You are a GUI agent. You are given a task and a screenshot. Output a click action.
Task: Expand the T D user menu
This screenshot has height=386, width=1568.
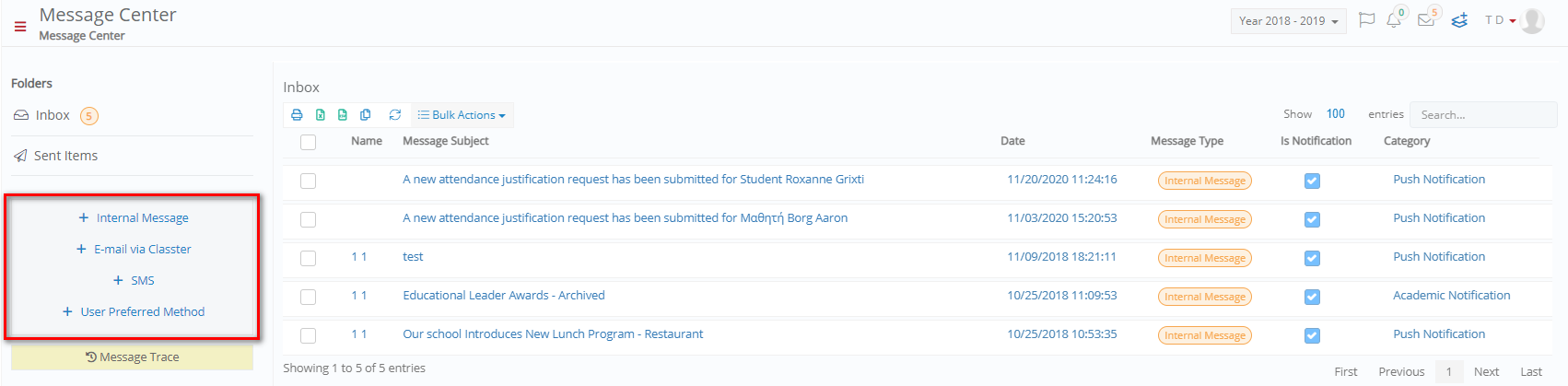[x=1500, y=20]
